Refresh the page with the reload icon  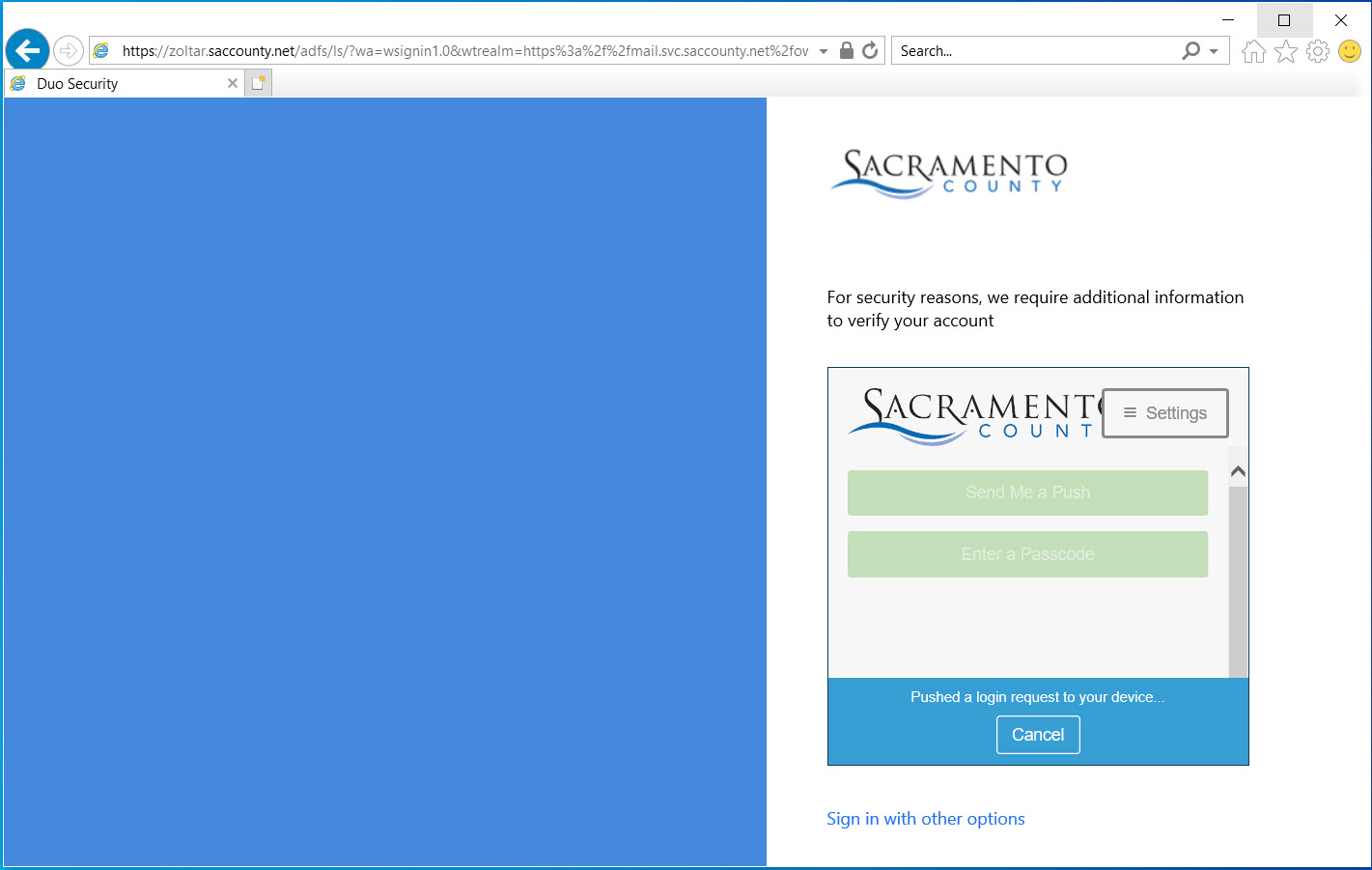[x=870, y=51]
